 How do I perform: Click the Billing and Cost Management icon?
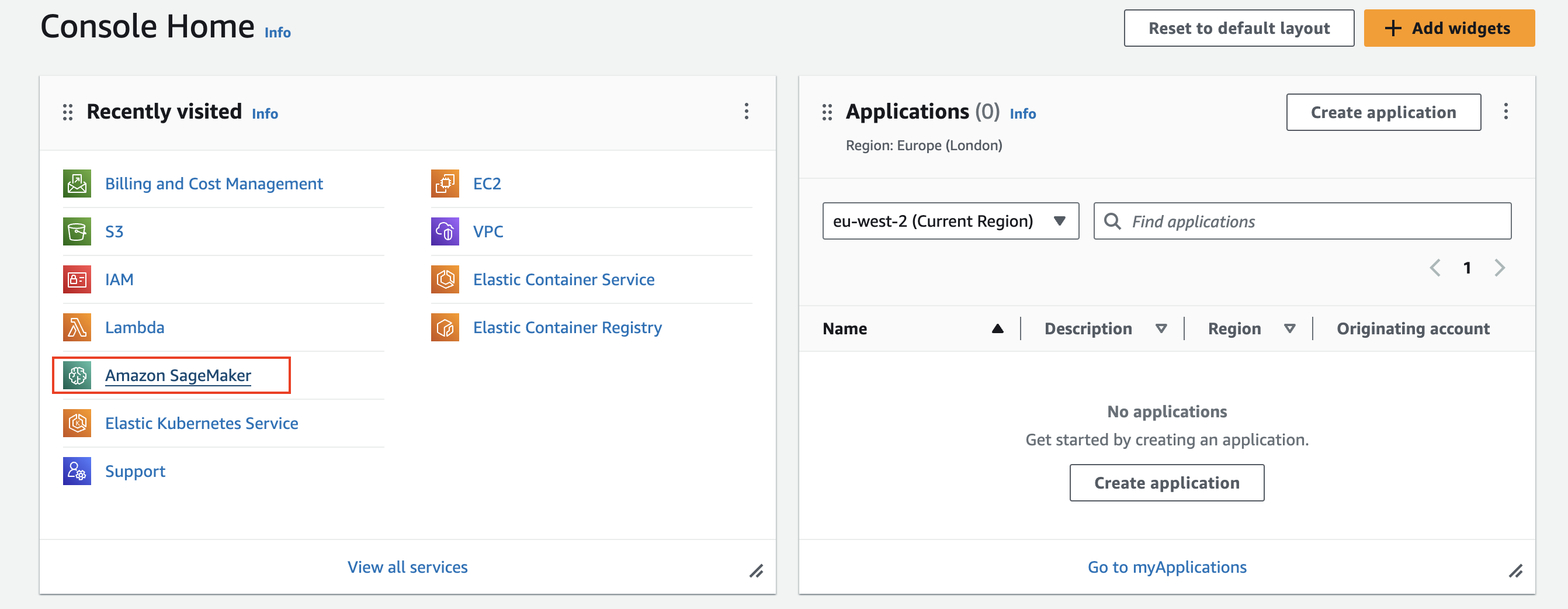tap(77, 184)
